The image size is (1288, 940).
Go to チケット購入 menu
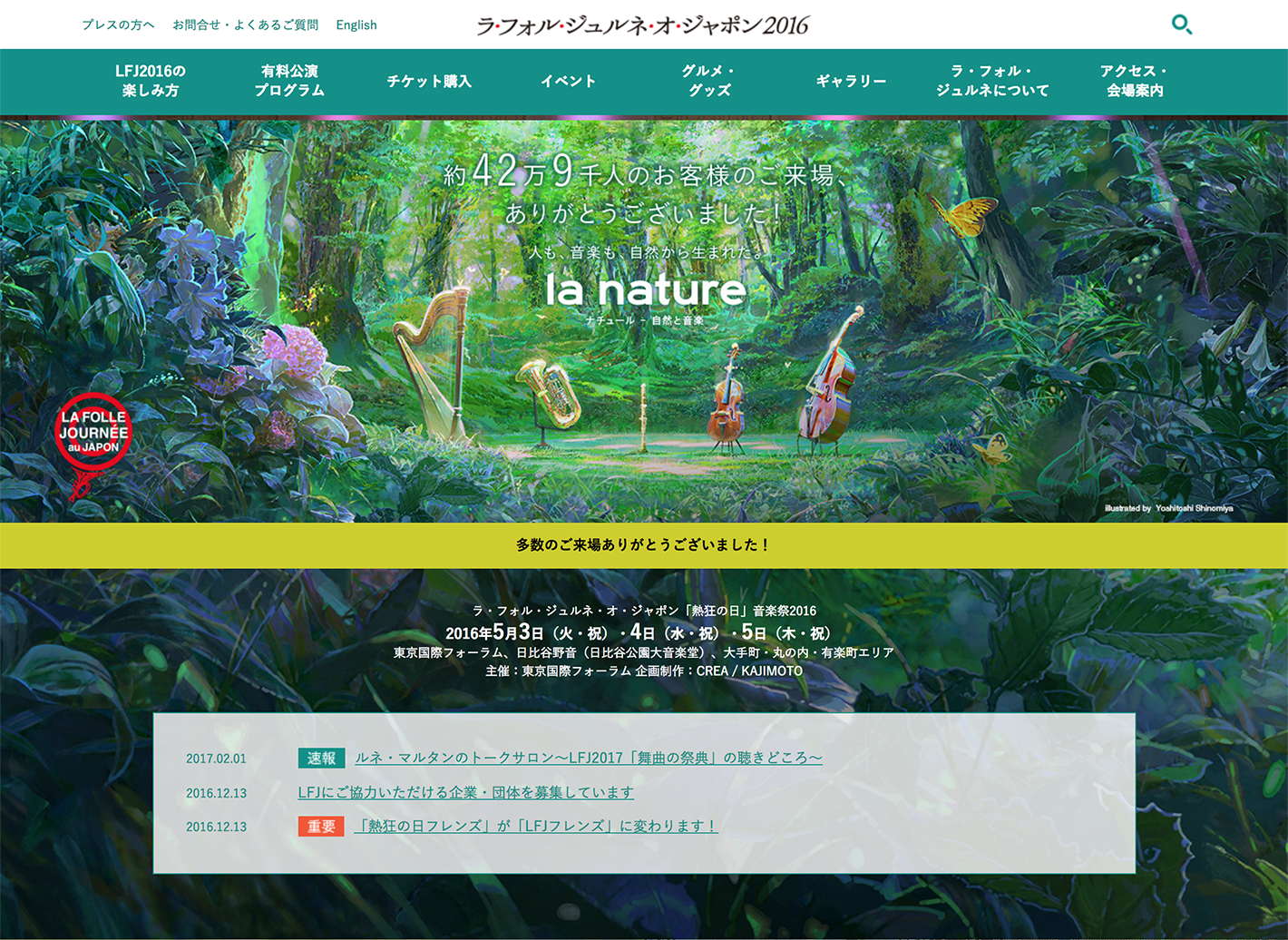pyautogui.click(x=429, y=81)
